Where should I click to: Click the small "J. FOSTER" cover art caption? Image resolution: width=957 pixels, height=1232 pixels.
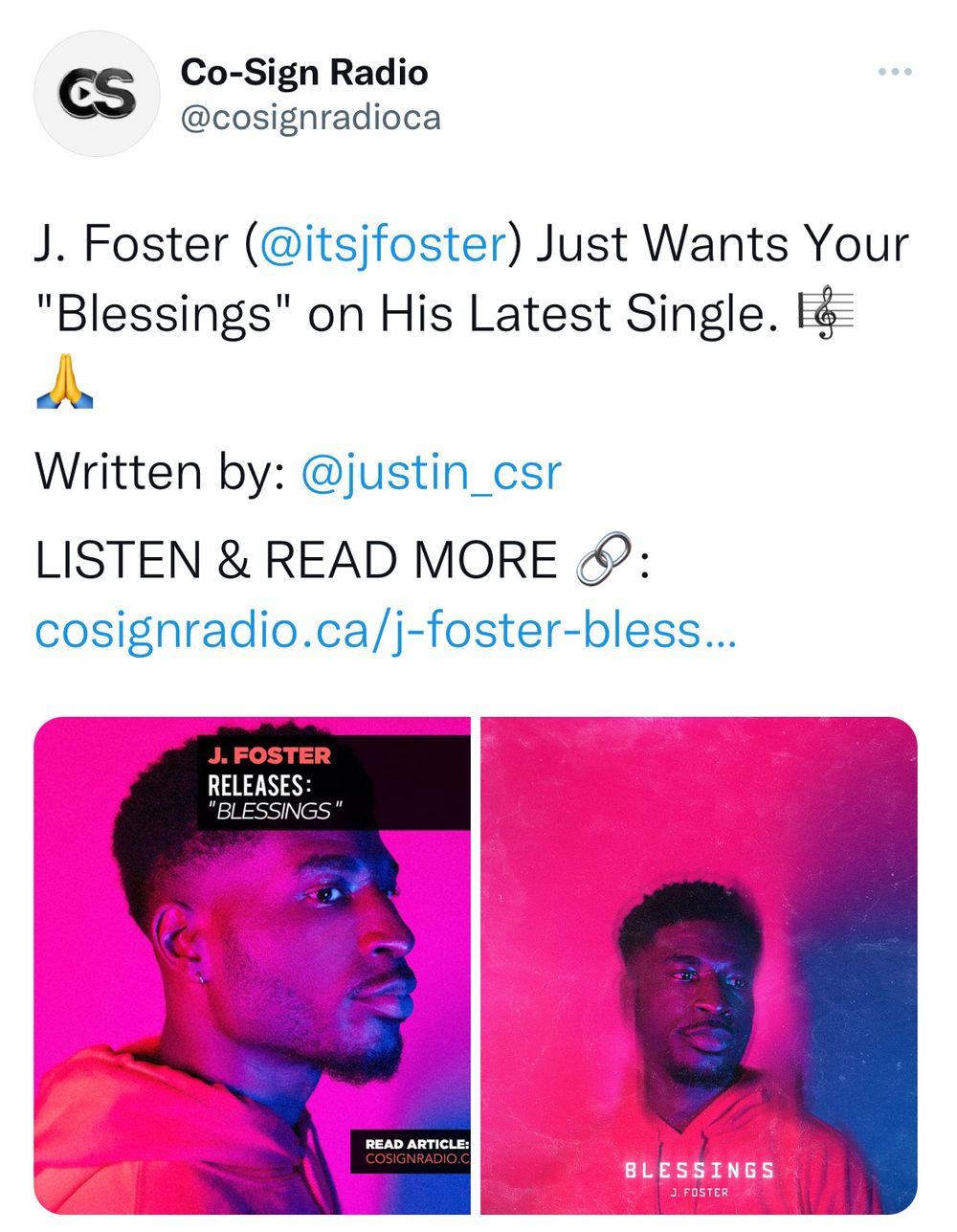(x=700, y=1193)
